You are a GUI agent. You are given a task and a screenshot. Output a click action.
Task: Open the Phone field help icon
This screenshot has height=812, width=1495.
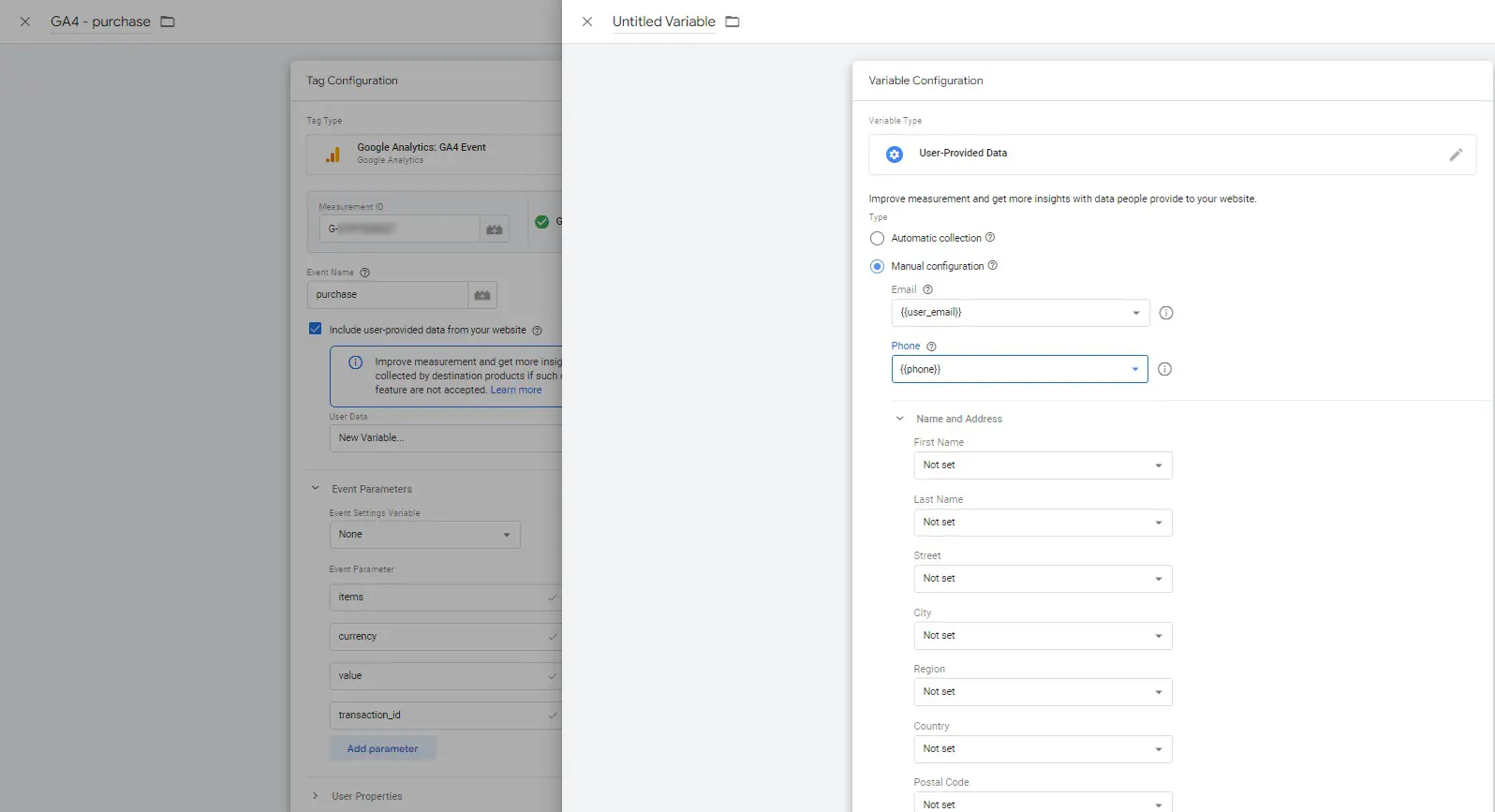point(932,347)
